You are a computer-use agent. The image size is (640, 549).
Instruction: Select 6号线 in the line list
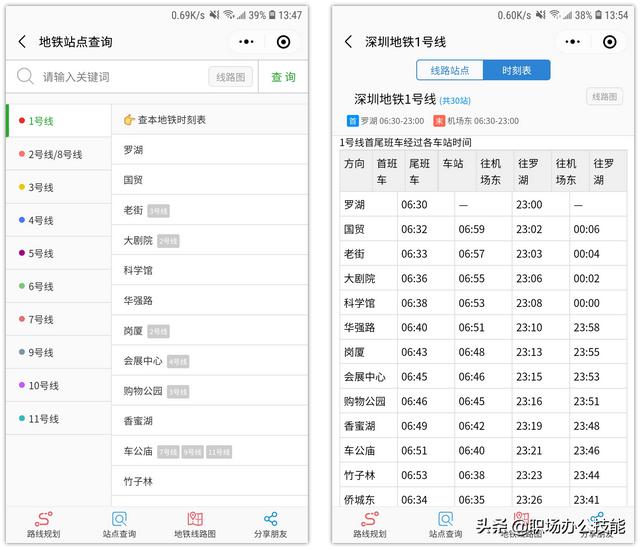click(x=59, y=286)
